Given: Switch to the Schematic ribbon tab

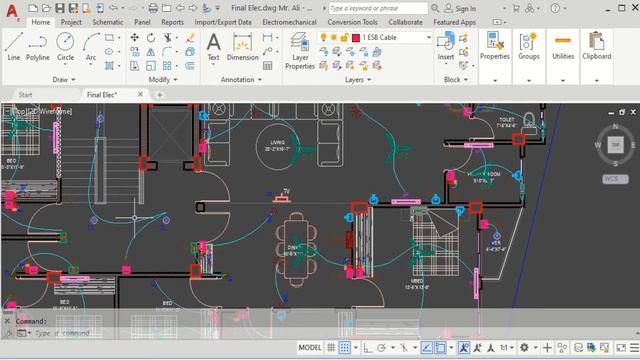Looking at the screenshot, I should [x=108, y=22].
